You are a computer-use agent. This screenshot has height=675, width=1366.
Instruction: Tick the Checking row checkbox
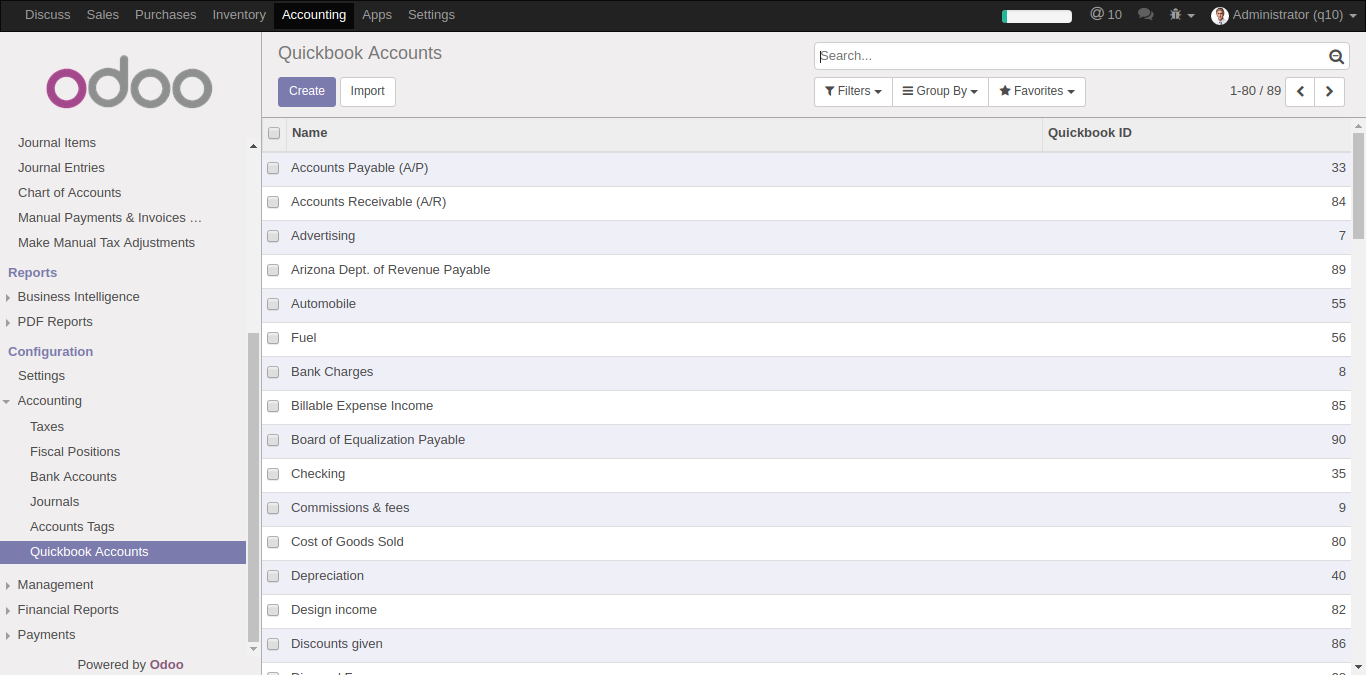click(x=273, y=474)
